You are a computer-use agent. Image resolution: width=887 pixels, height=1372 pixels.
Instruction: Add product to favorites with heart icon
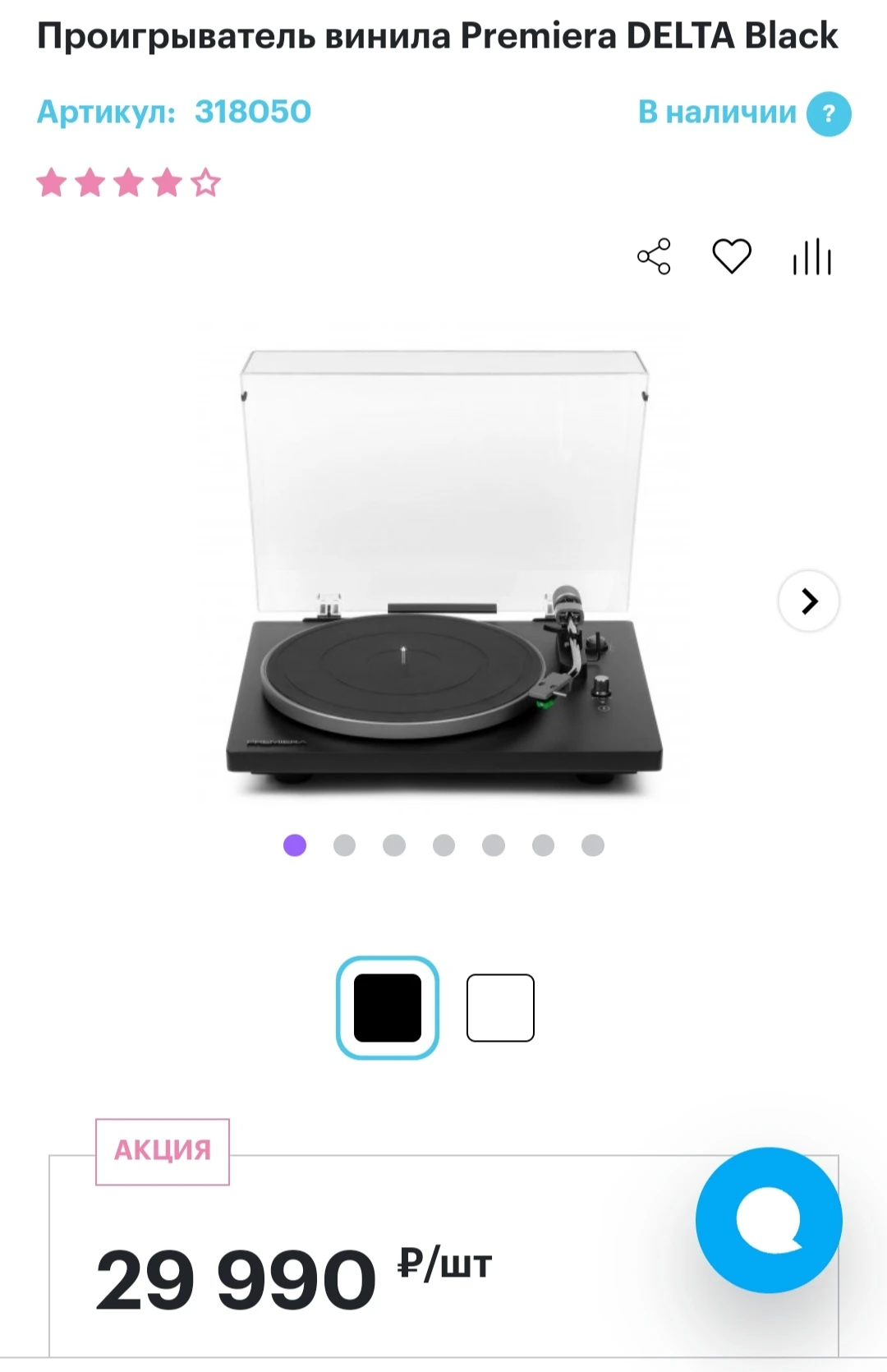[x=731, y=256]
